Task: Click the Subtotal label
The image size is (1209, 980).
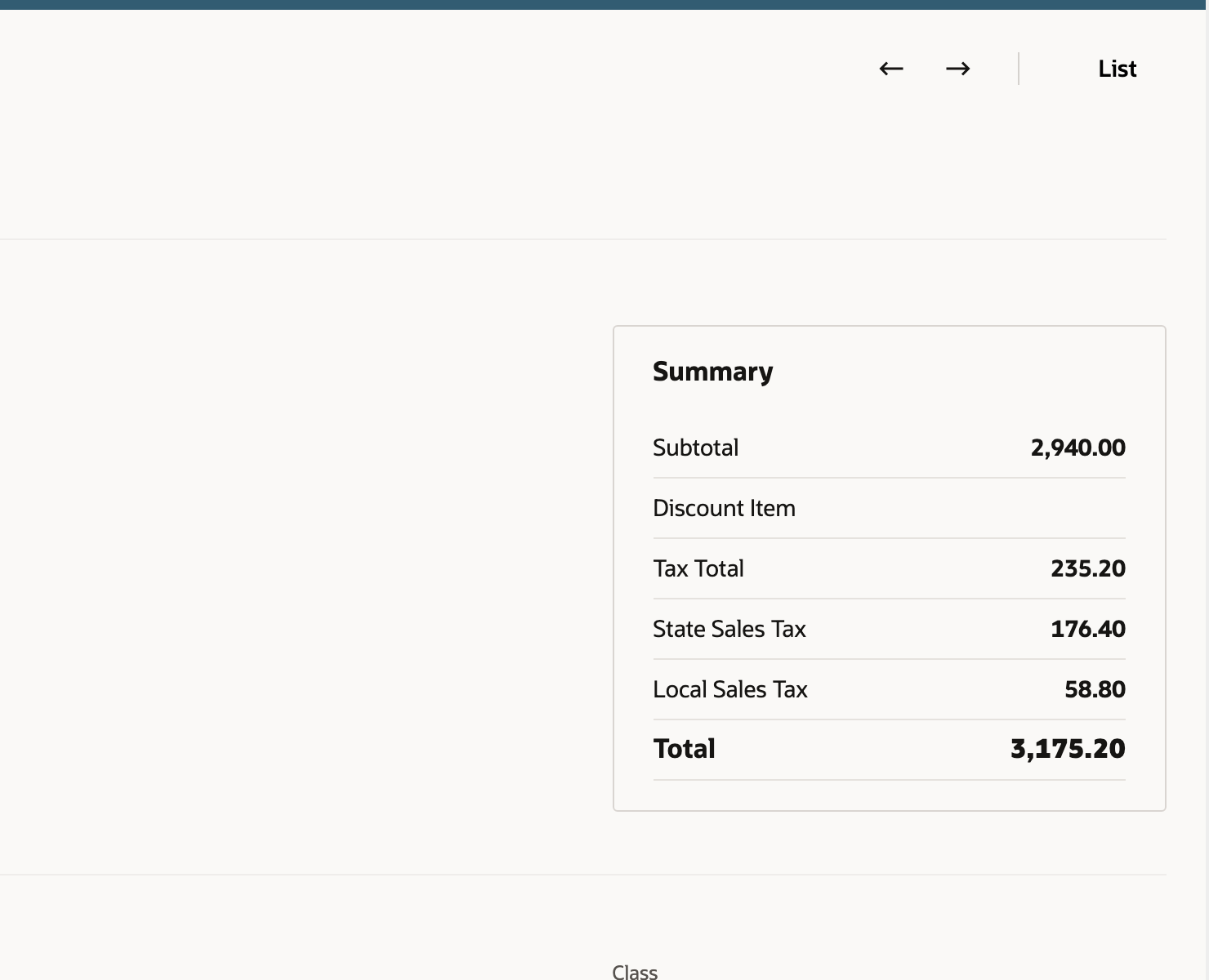Action: 696,448
